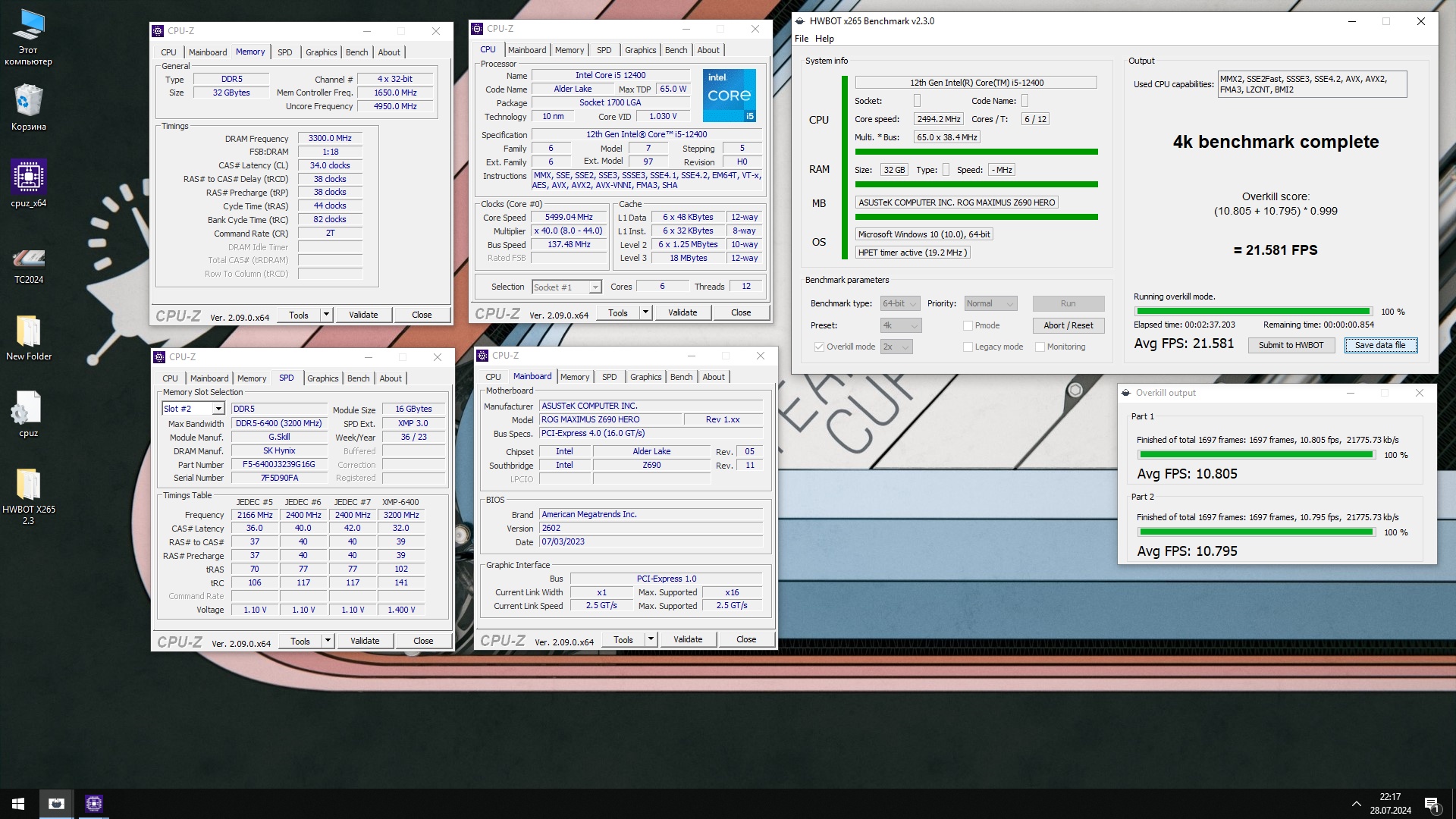Click the Part 1 progress bar

[1256, 455]
